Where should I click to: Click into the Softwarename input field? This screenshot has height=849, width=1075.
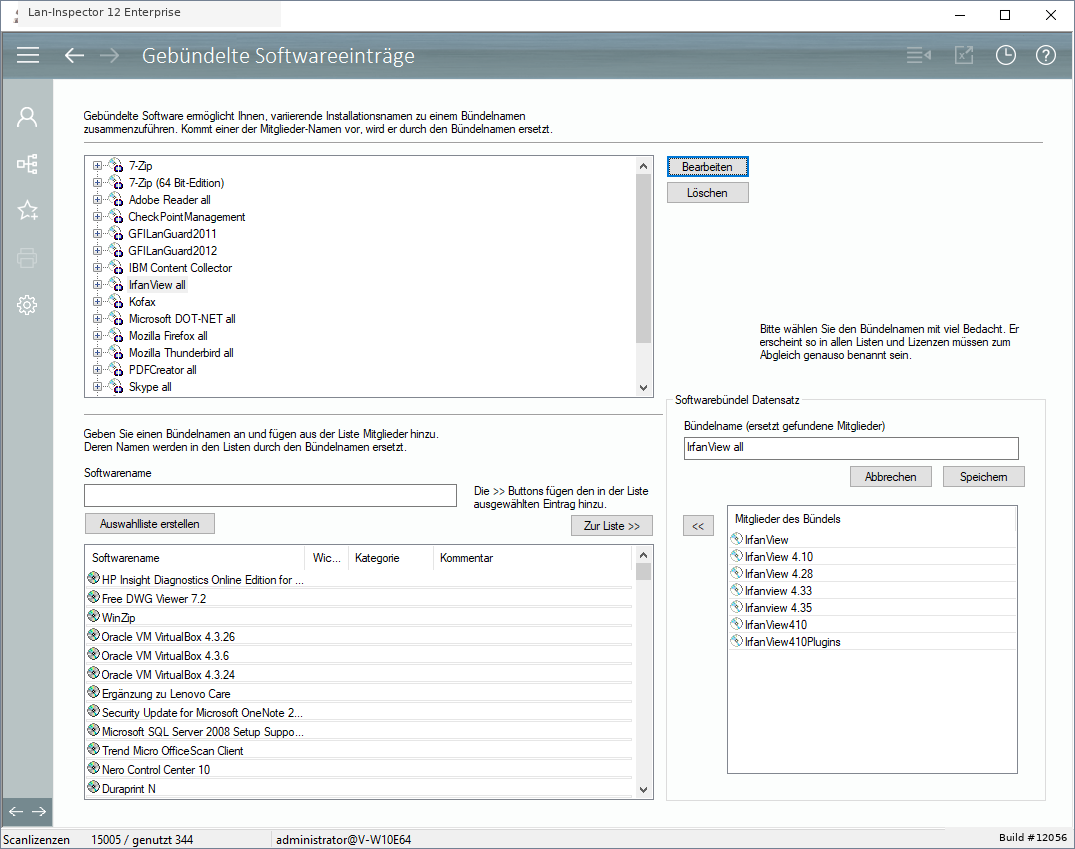point(270,496)
